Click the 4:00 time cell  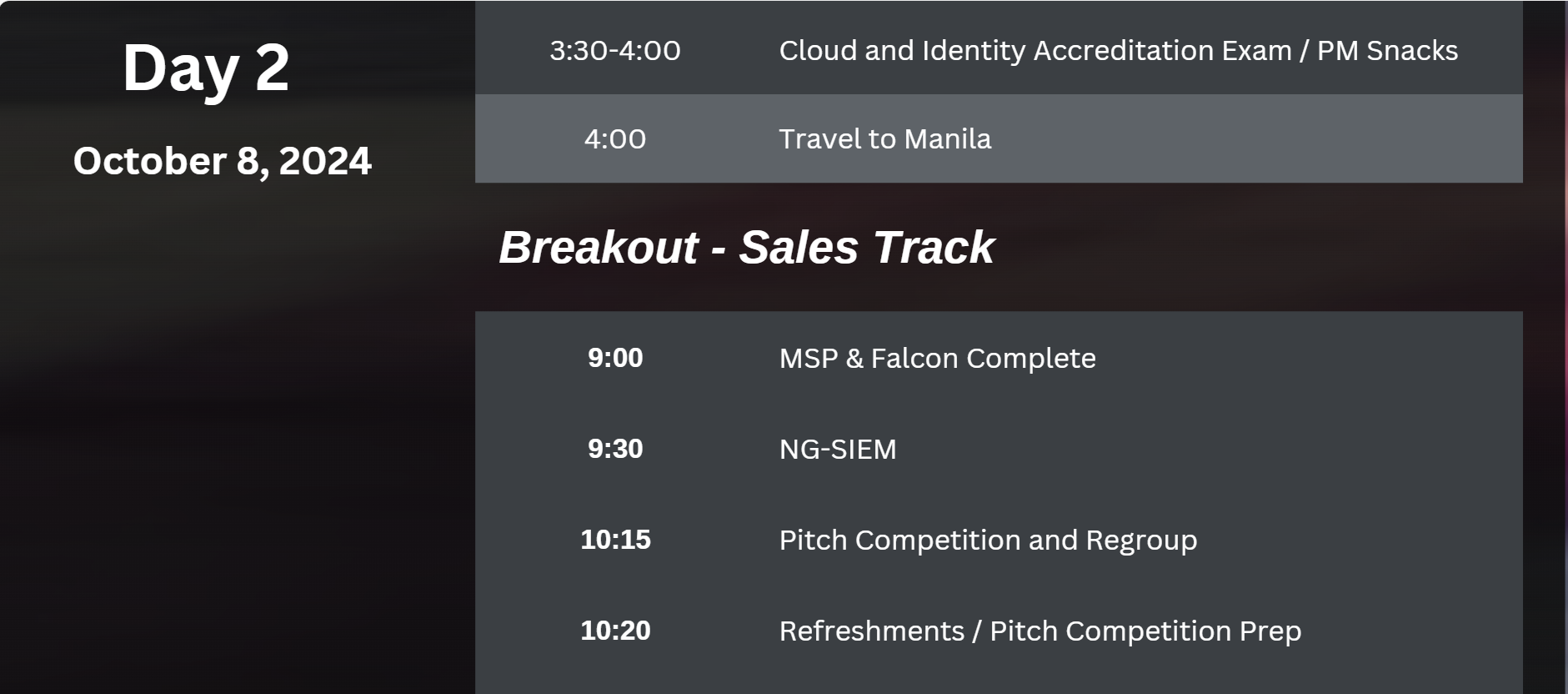(615, 138)
